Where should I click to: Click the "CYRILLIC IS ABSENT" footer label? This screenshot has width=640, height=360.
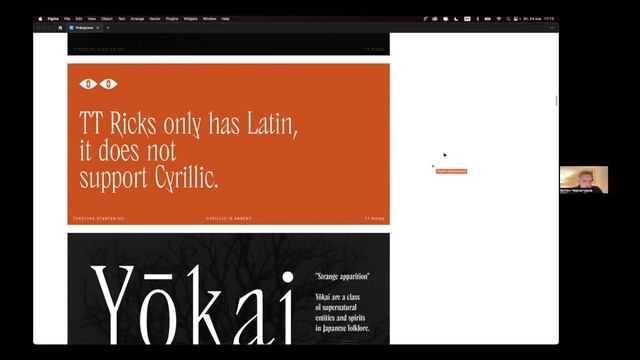[229, 219]
